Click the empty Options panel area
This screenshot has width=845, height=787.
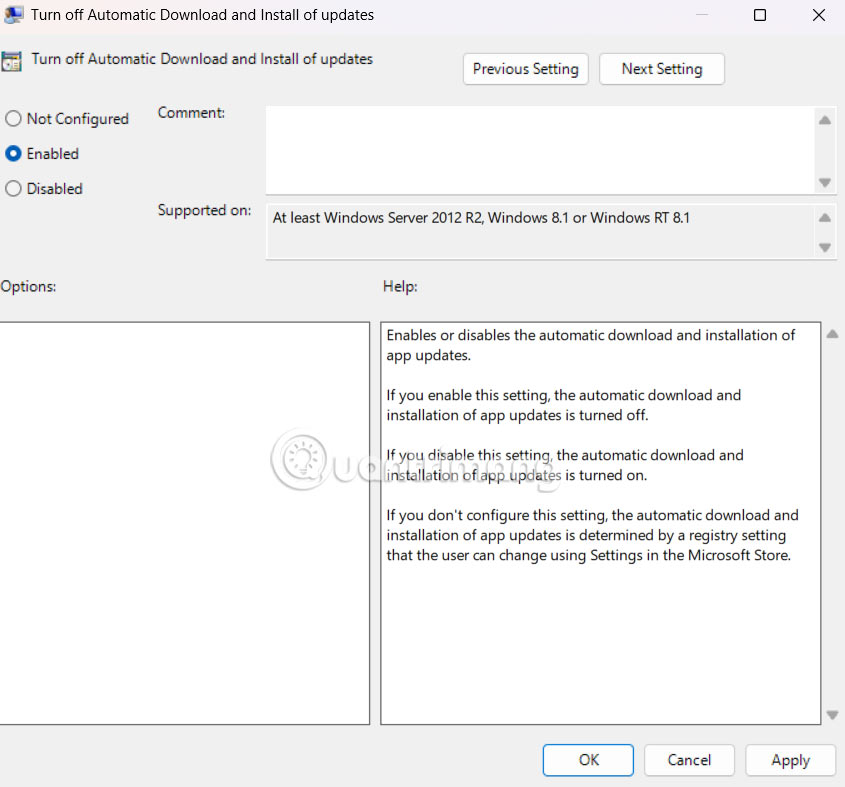[x=185, y=520]
